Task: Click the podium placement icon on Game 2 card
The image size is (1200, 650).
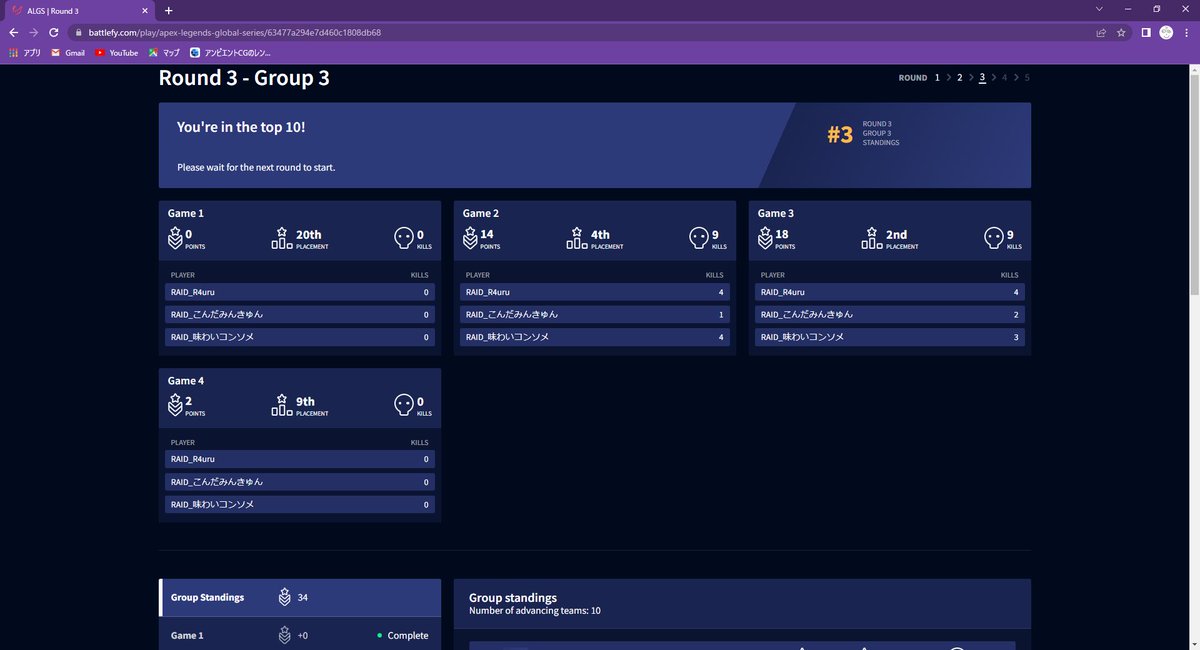Action: (576, 238)
